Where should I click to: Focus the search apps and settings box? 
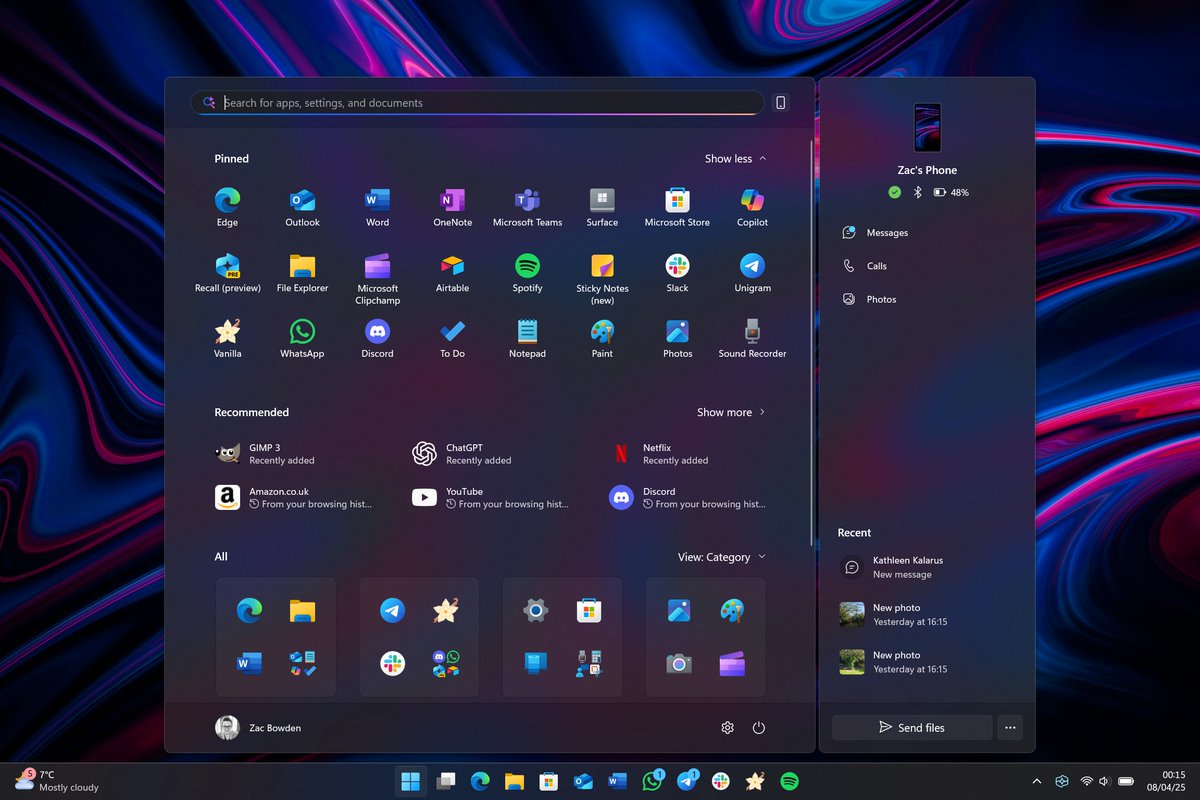pyautogui.click(x=478, y=103)
